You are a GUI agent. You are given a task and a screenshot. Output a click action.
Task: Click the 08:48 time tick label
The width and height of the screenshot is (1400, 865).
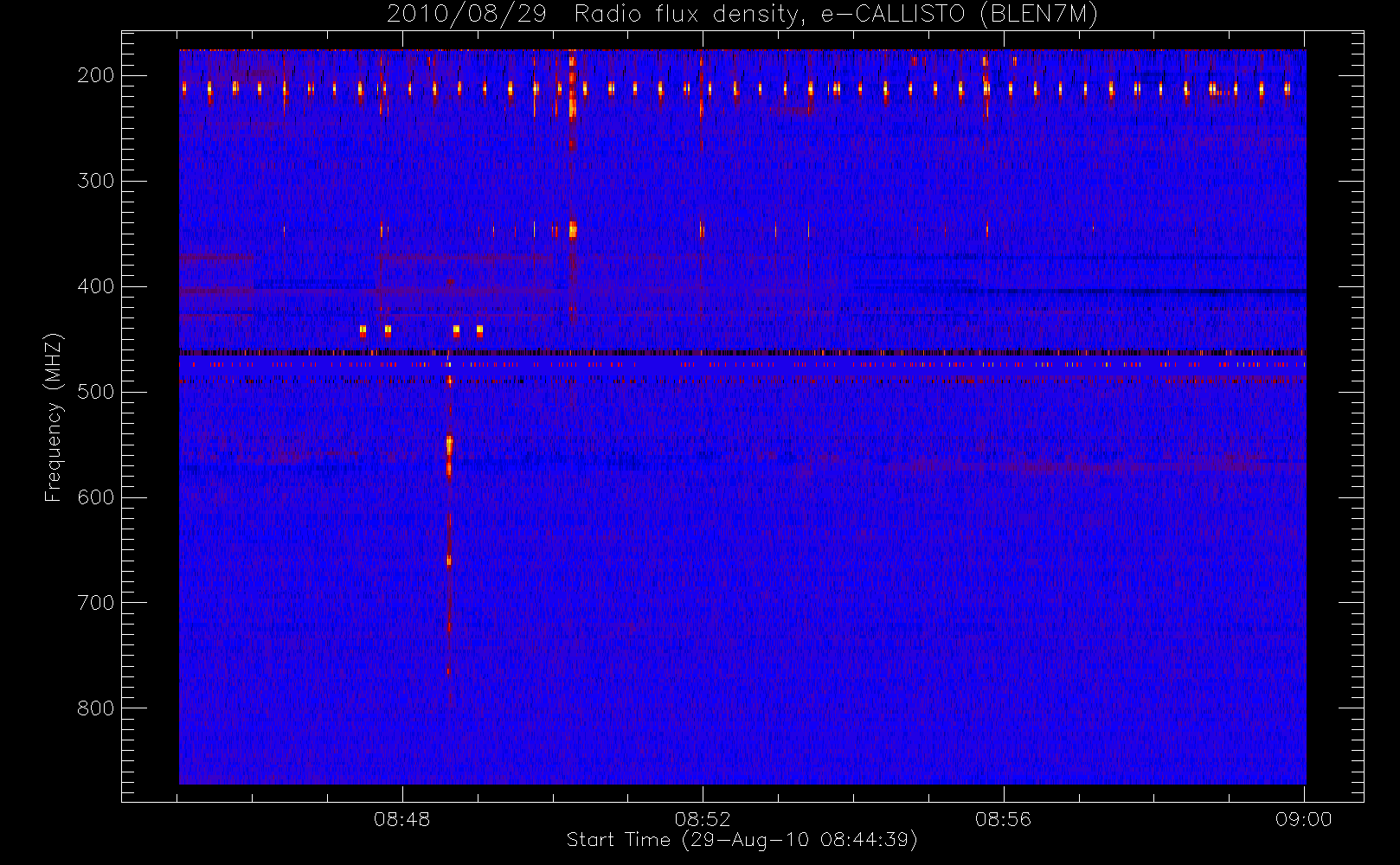402,819
